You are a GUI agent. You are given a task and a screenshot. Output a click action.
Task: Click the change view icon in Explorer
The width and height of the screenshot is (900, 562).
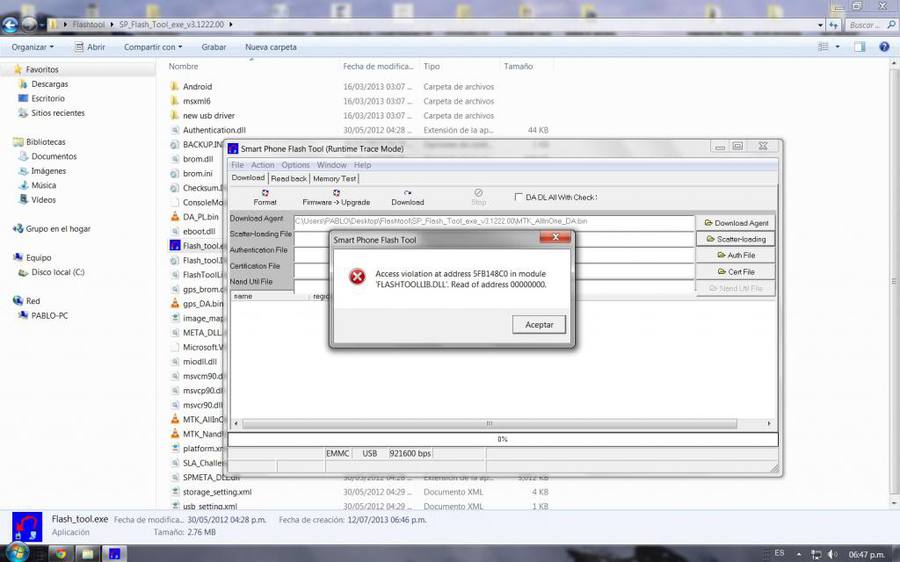(823, 47)
